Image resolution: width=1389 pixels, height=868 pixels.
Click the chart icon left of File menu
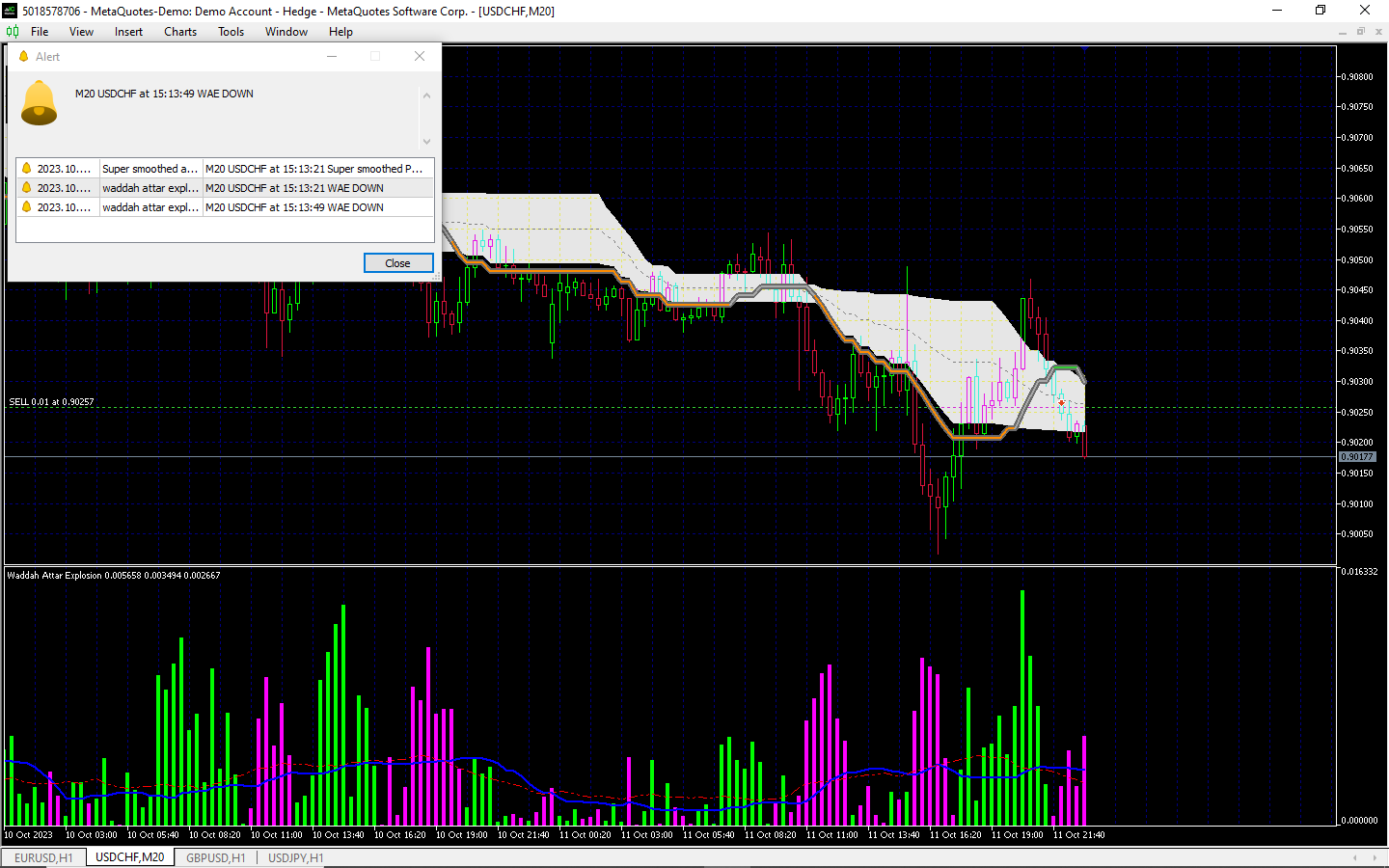13,32
